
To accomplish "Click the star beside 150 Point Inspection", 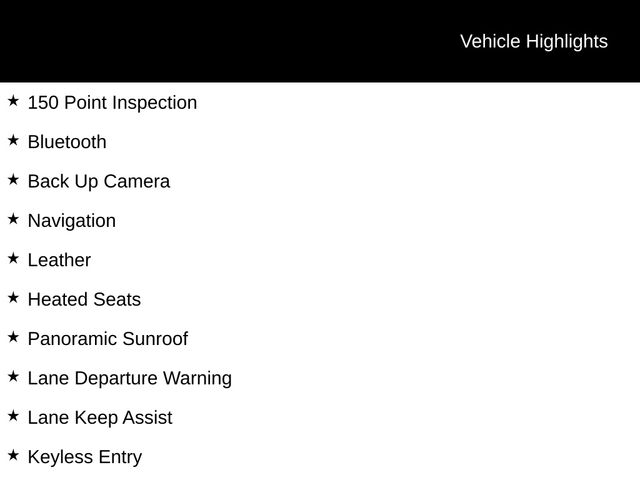I will click(13, 101).
